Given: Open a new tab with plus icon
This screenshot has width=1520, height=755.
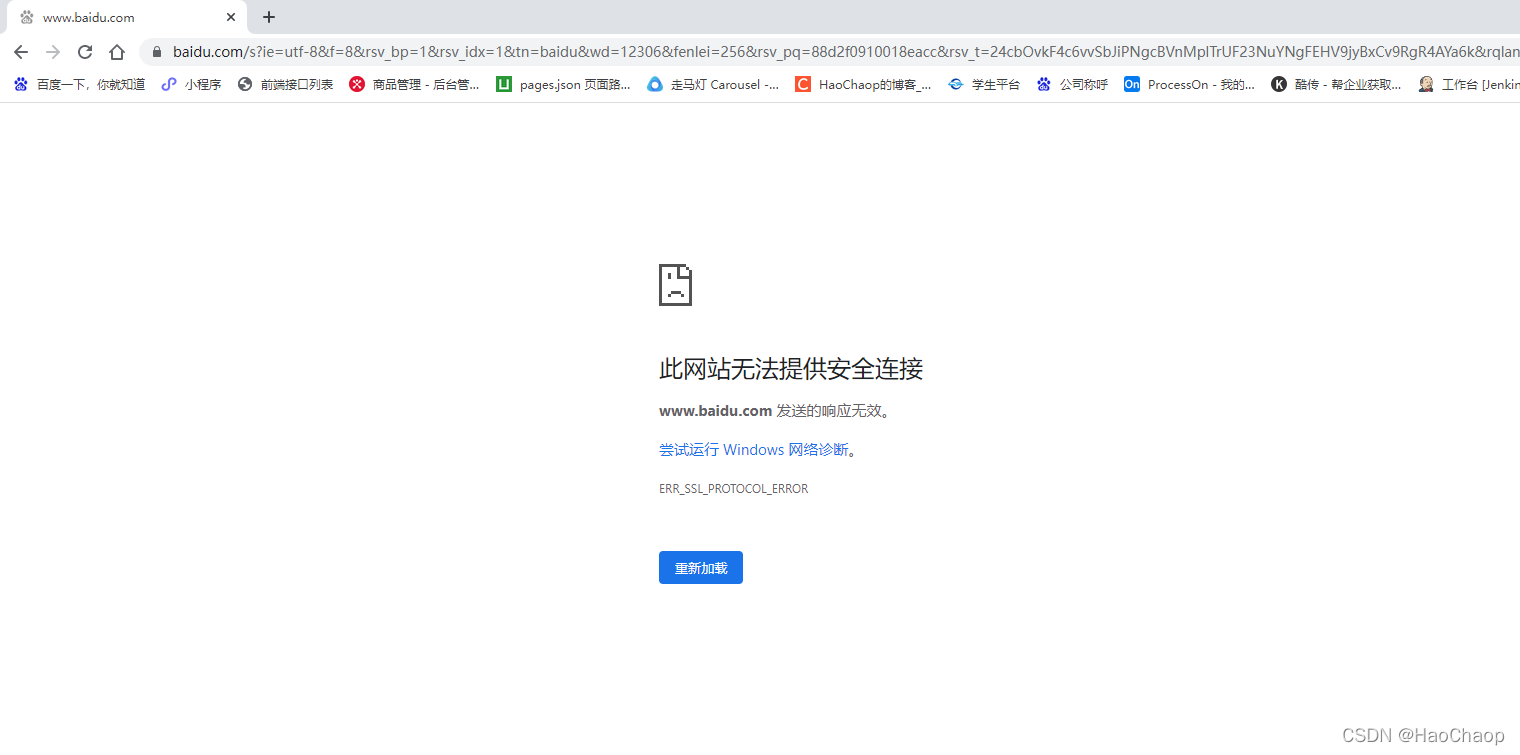Looking at the screenshot, I should coord(269,17).
